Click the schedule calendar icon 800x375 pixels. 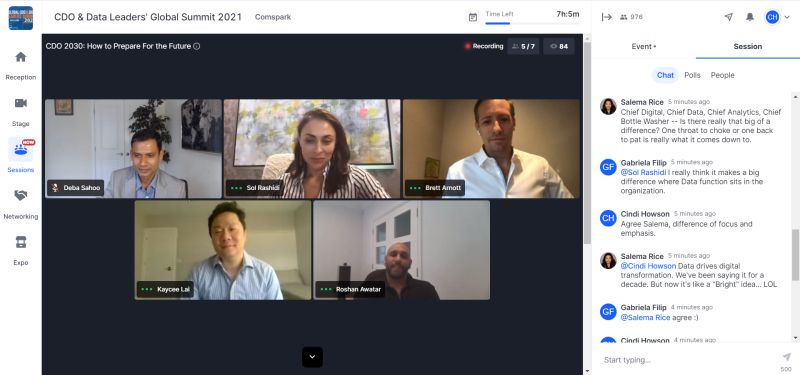473,17
